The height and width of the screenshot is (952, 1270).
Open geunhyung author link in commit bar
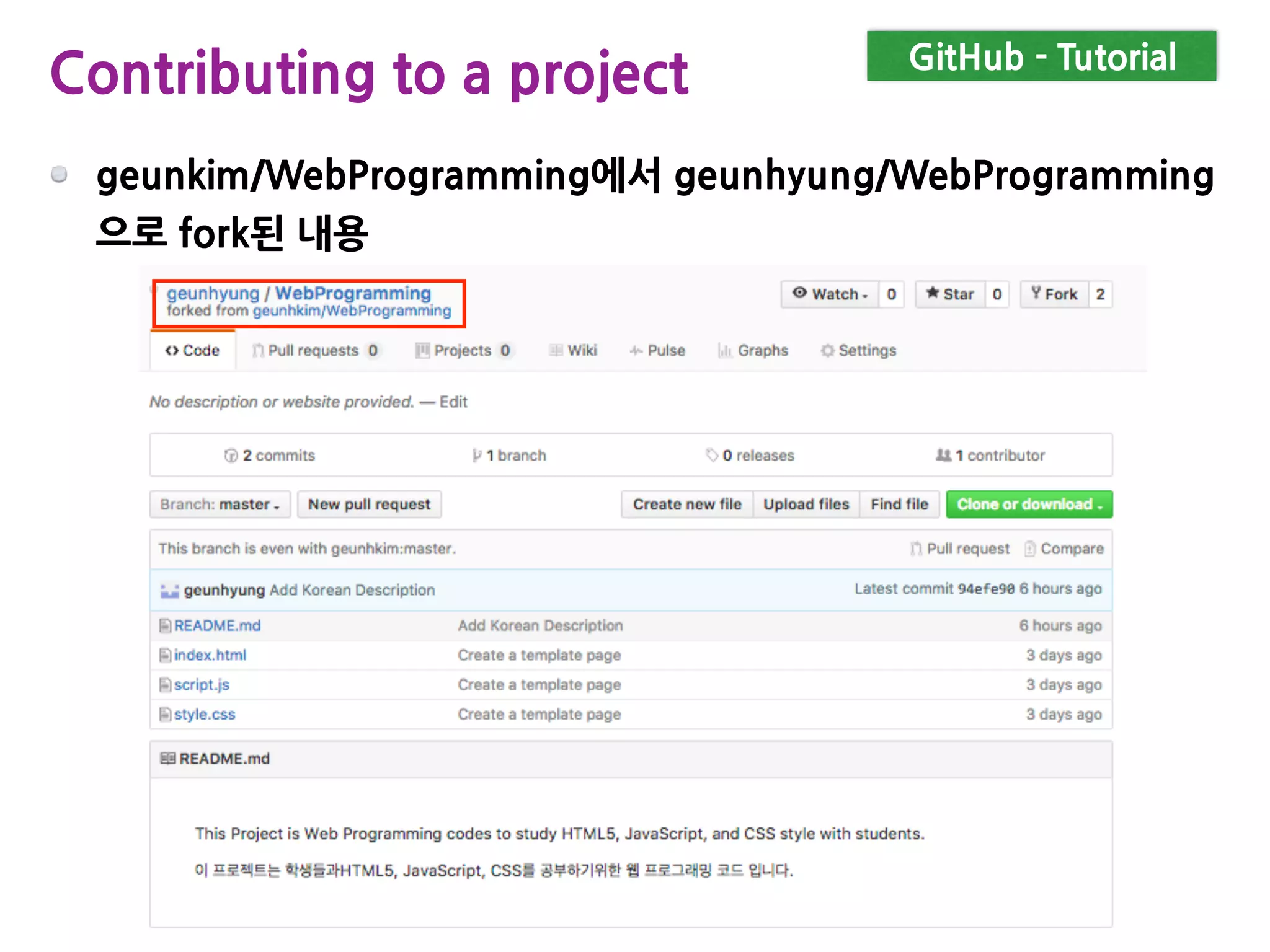coord(224,590)
